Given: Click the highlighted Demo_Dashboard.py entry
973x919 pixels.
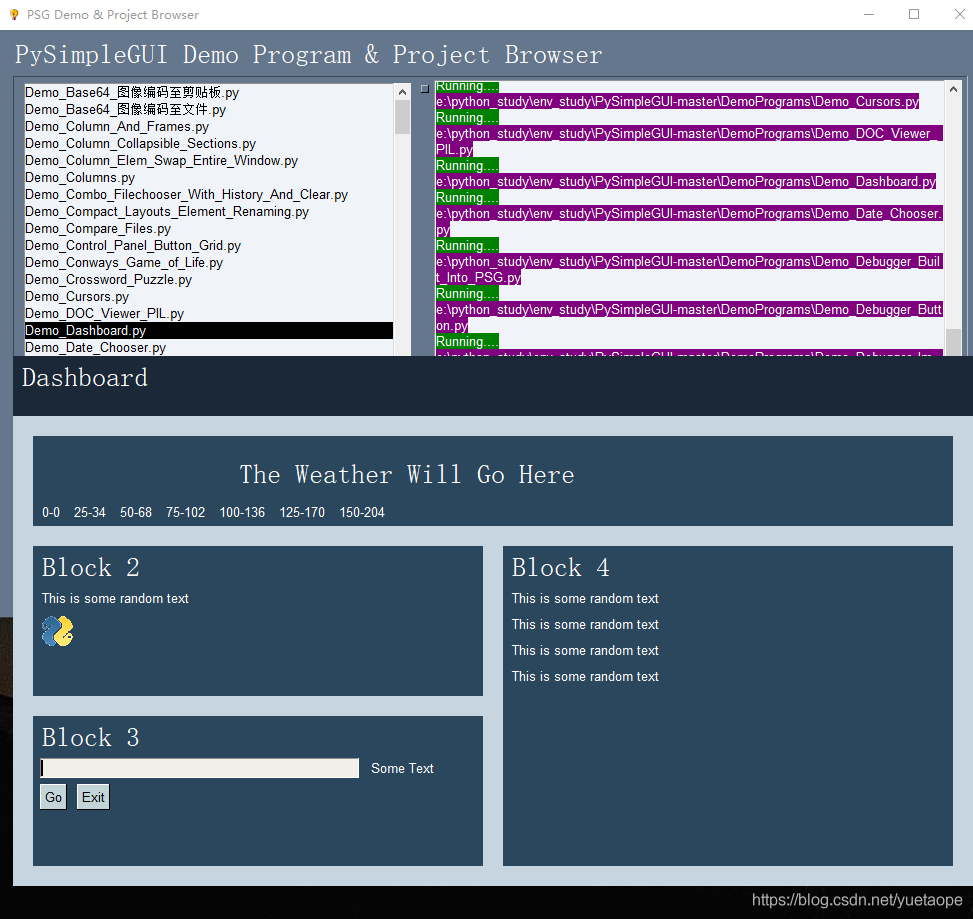Looking at the screenshot, I should 208,331.
